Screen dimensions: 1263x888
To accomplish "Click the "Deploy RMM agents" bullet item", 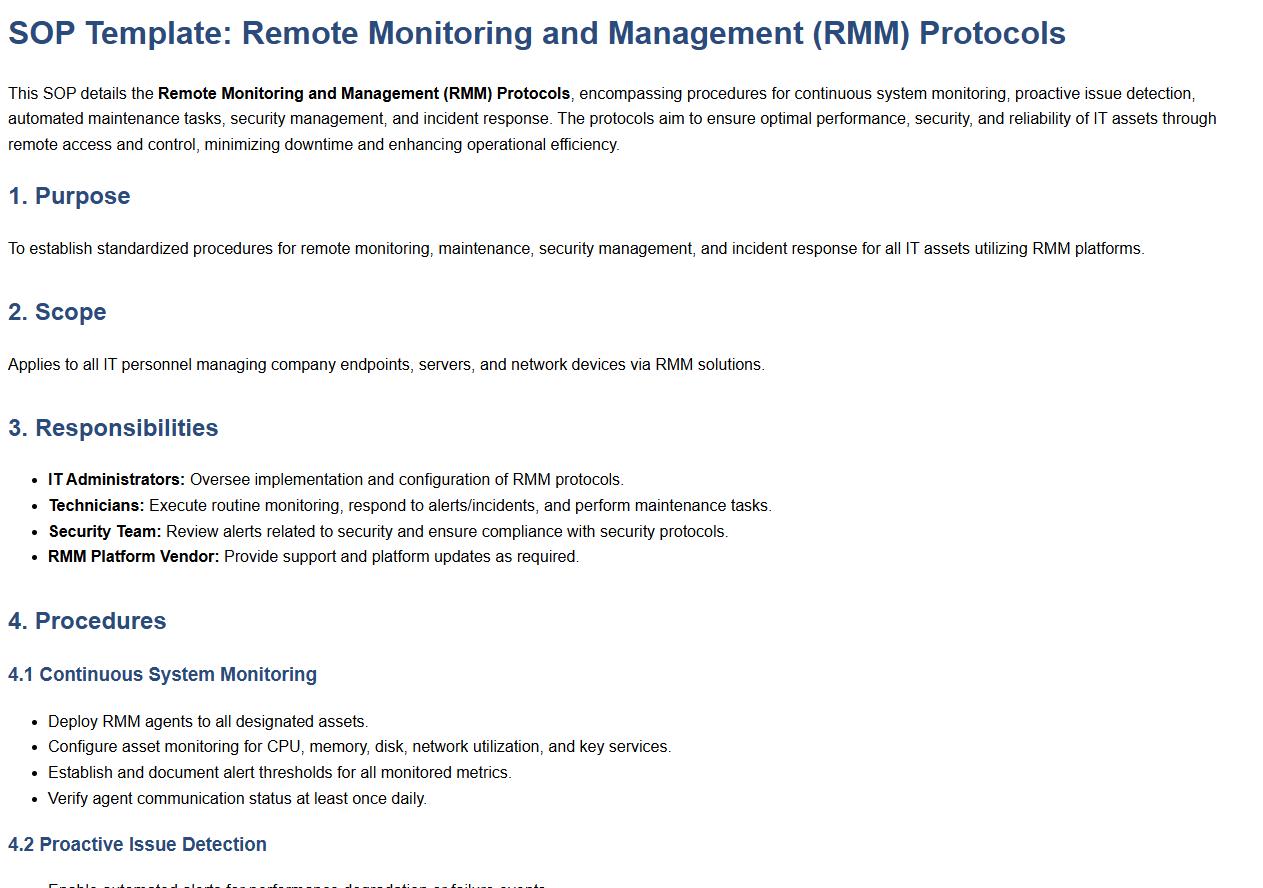I will point(208,722).
